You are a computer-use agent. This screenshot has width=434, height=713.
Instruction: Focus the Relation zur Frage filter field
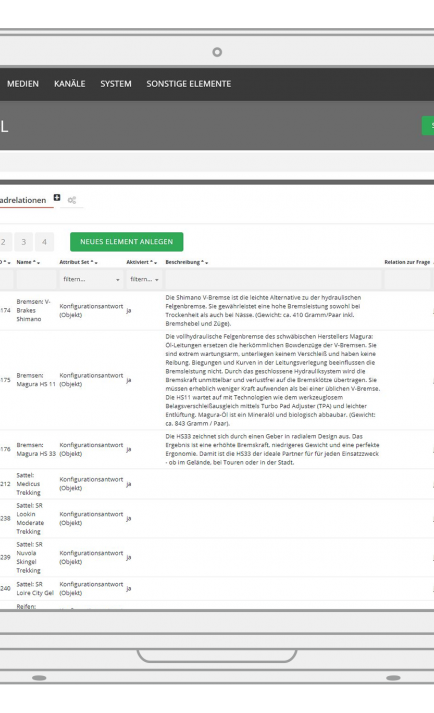407,279
